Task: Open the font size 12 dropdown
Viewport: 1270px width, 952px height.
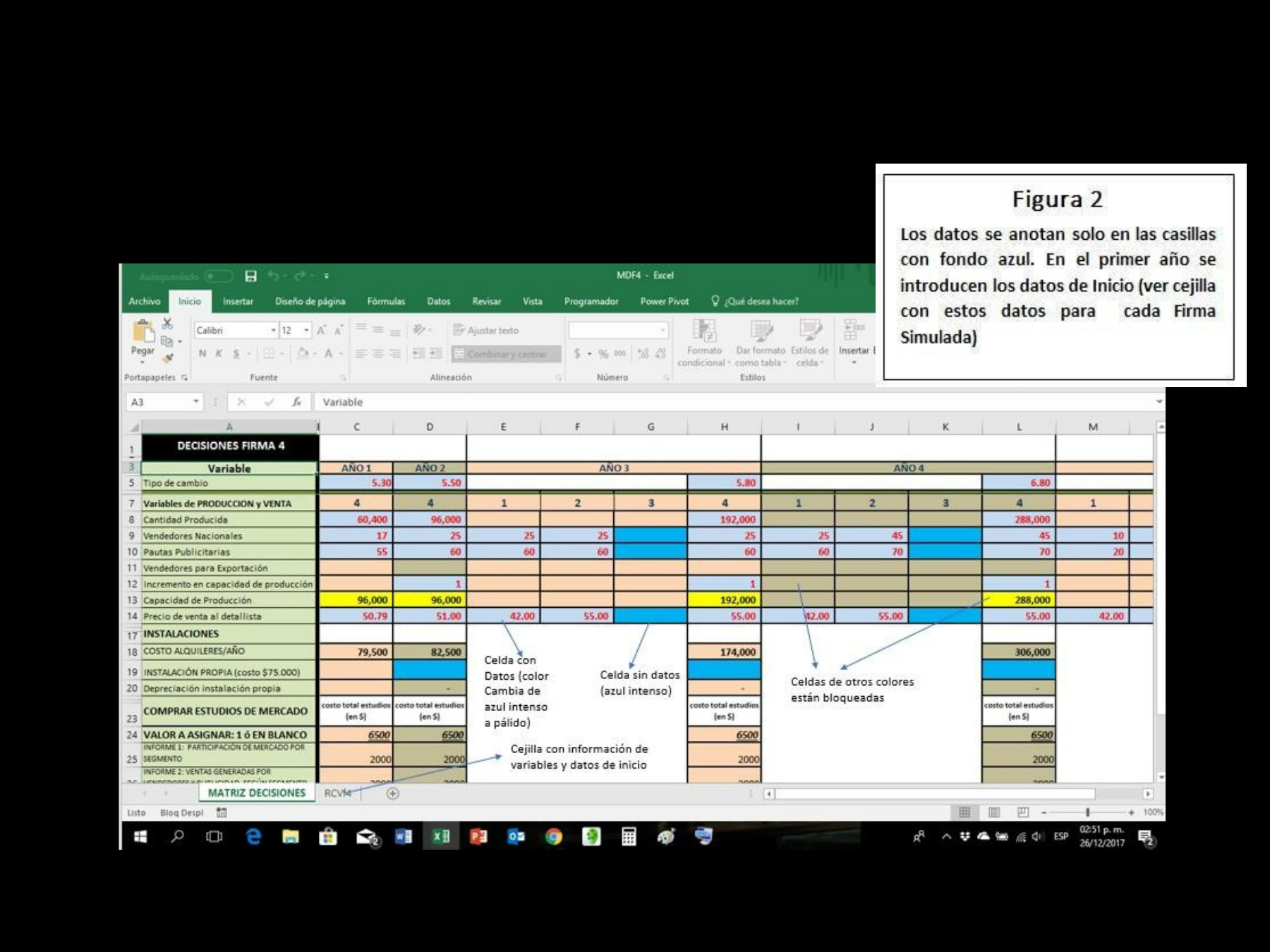Action: [306, 330]
